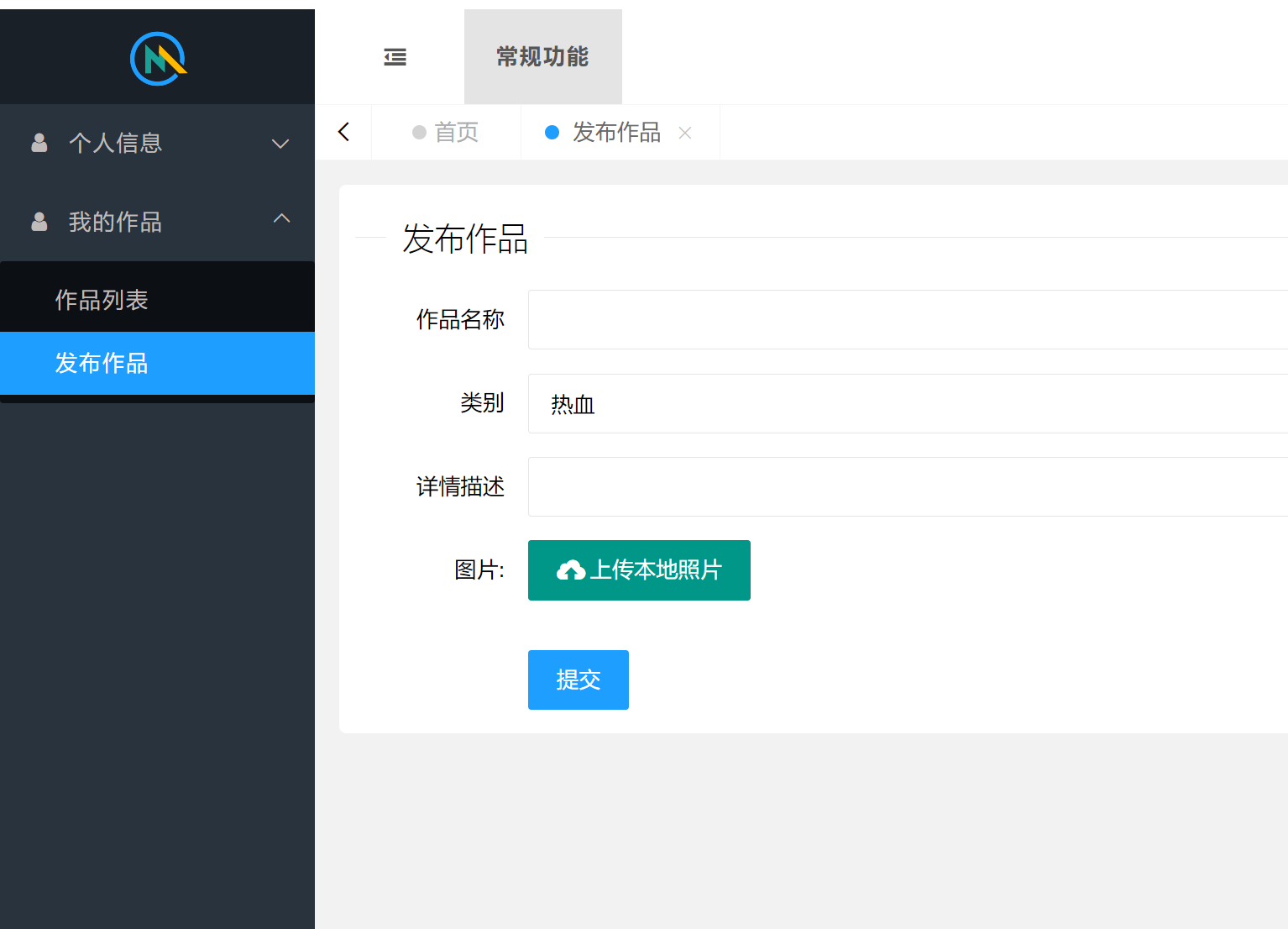
Task: Click the site logo icon in the sidebar
Action: pos(158,57)
